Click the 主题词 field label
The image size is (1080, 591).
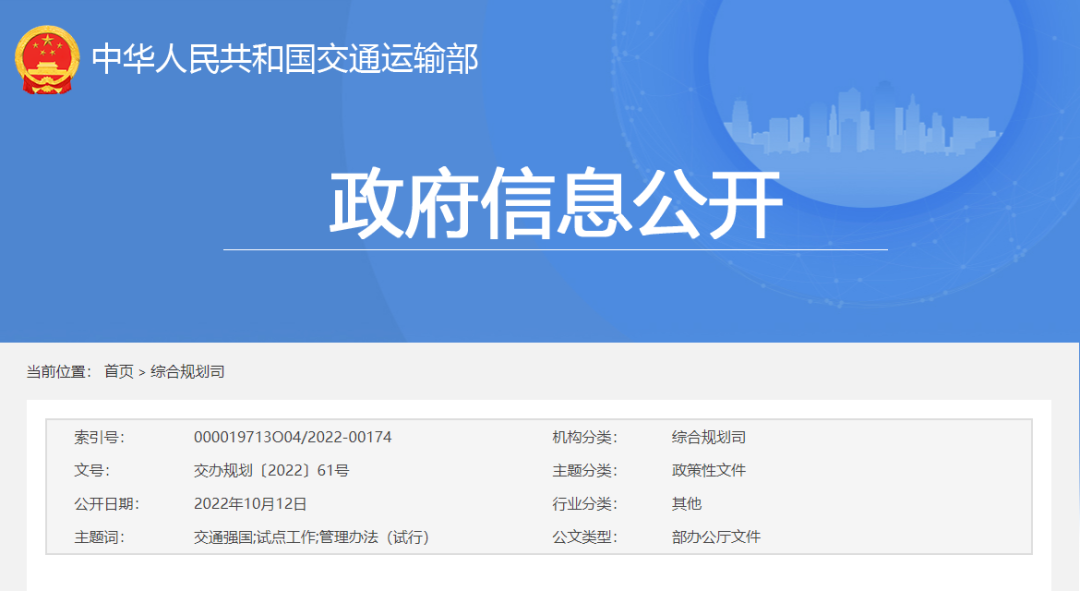(99, 537)
